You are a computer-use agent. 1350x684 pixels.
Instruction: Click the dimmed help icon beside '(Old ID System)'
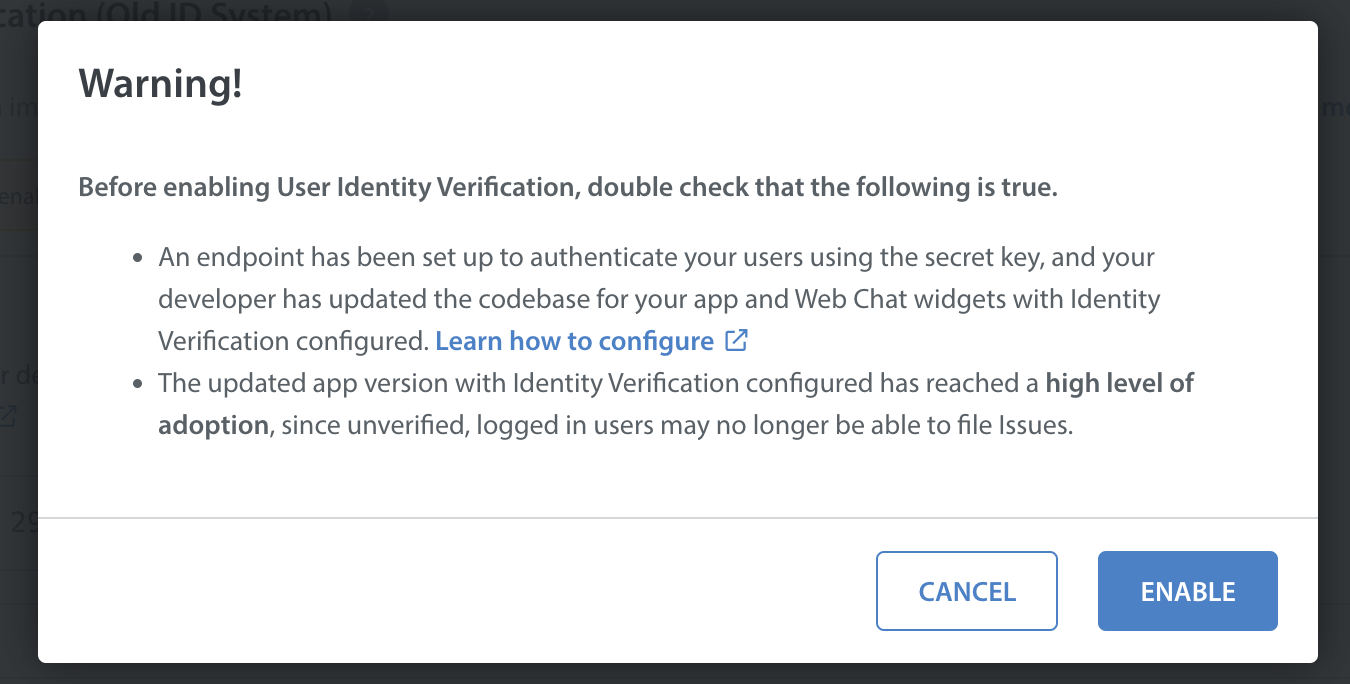[370, 12]
